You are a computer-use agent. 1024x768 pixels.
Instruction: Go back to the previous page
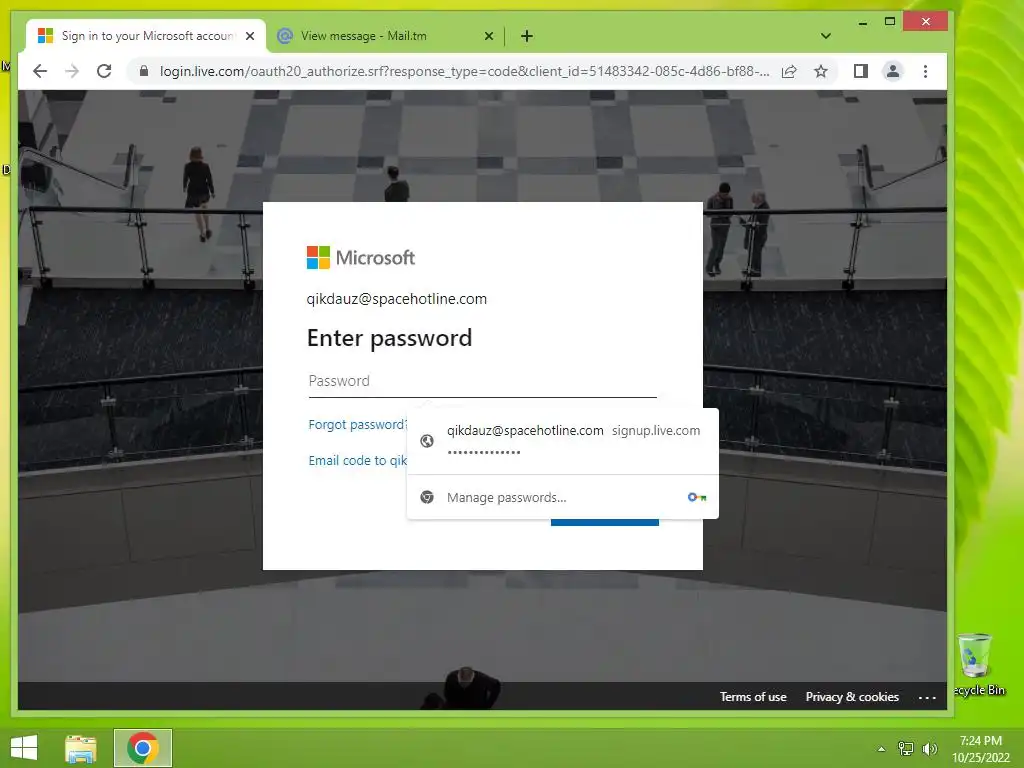click(40, 71)
